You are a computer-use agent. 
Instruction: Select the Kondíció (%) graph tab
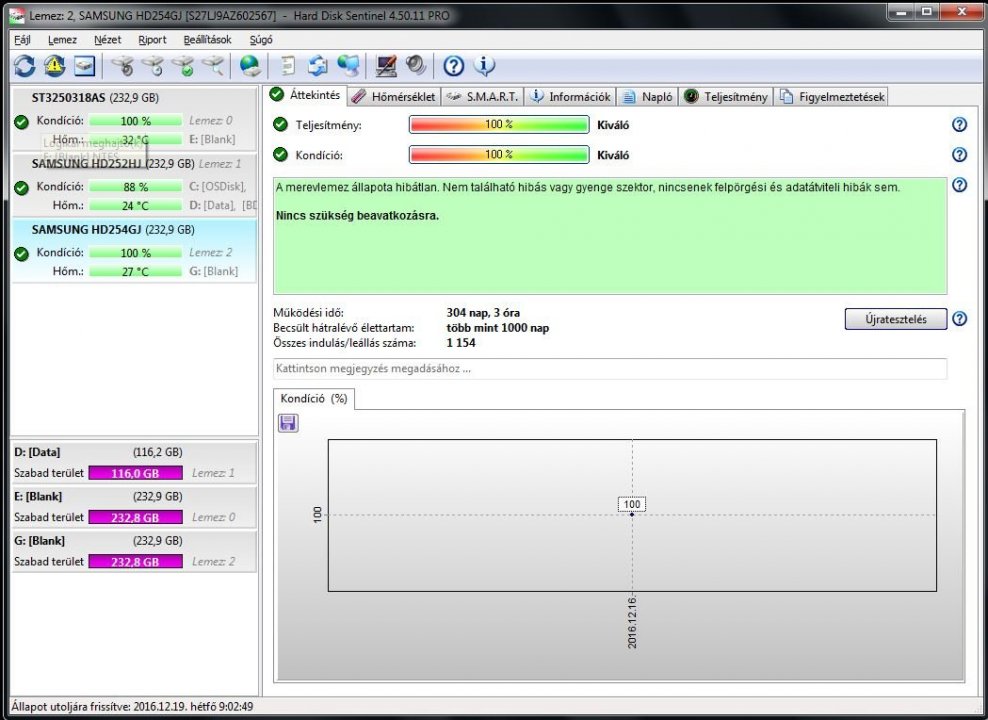click(314, 399)
